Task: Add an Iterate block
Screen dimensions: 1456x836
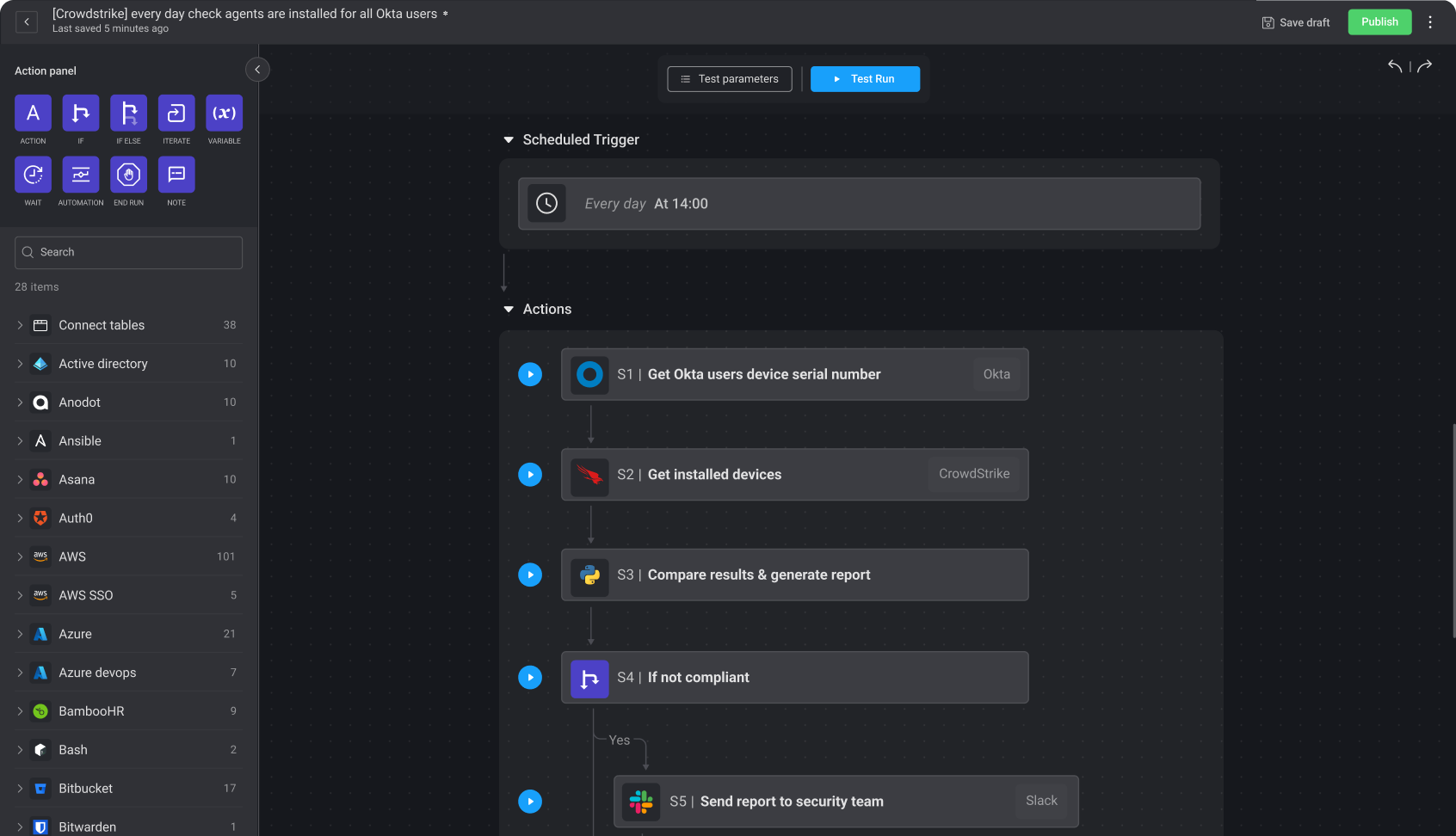Action: pyautogui.click(x=176, y=114)
